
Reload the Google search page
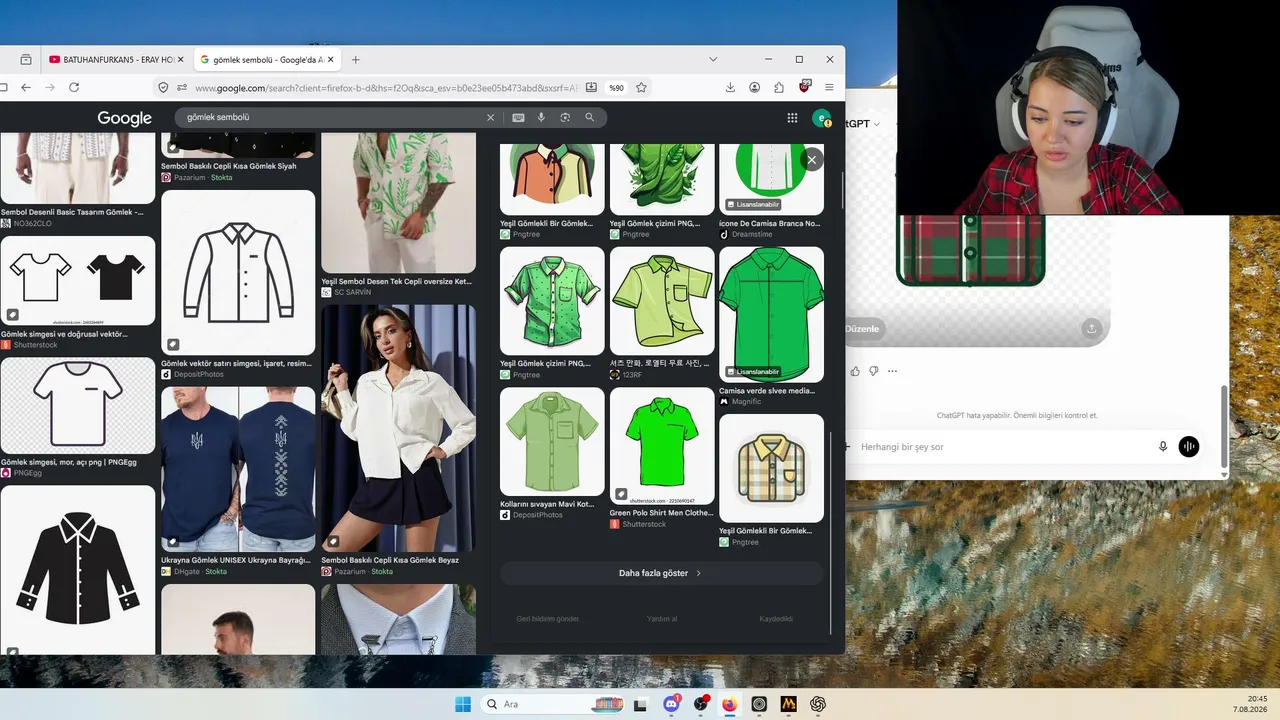click(x=74, y=88)
